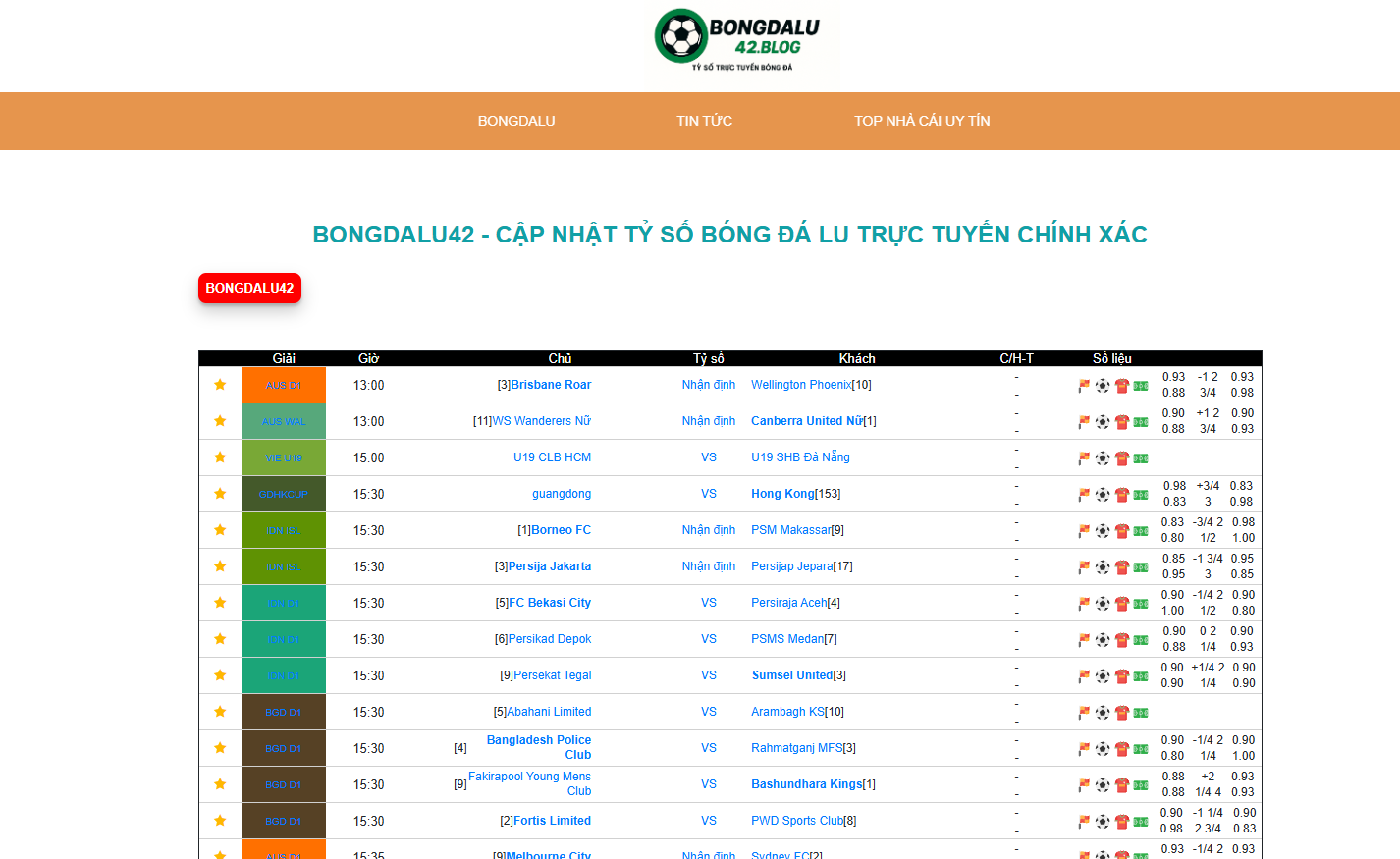Select corner flag icon in Persikad Depok row
The height and width of the screenshot is (859, 1400).
pos(1084,640)
